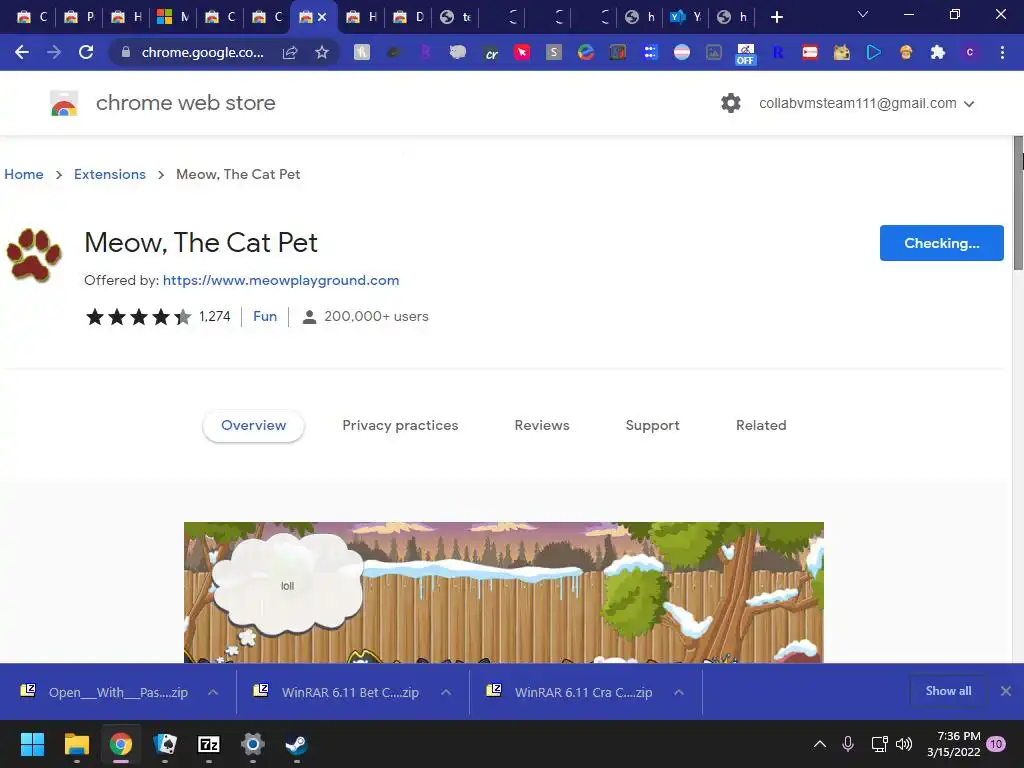
Task: Open the mushroom extension icon
Action: click(x=906, y=52)
